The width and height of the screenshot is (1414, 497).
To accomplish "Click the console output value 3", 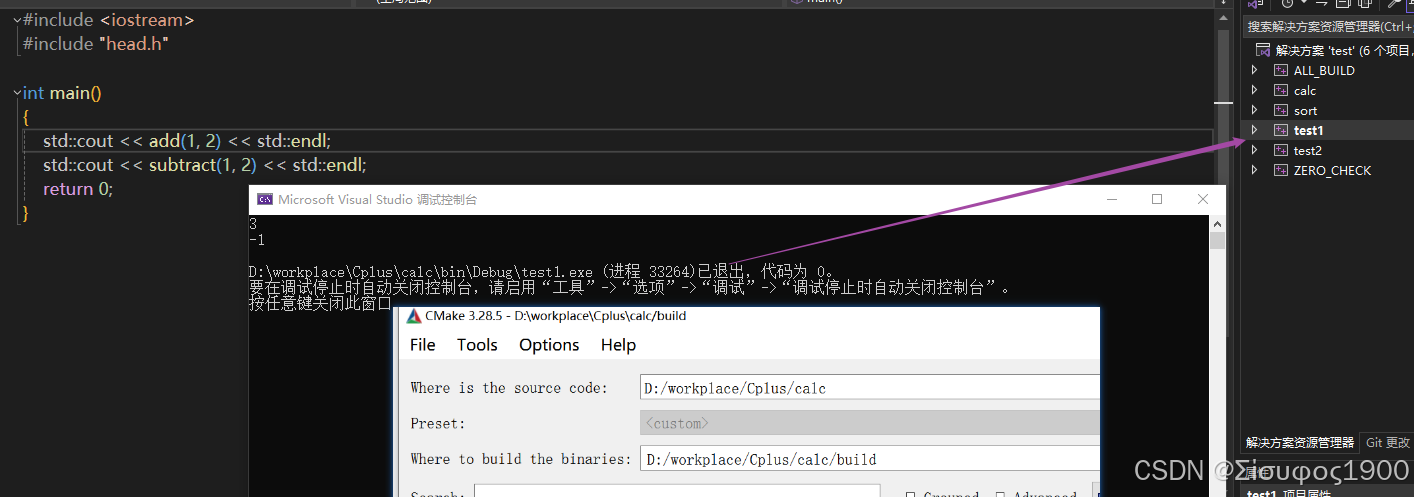I will tap(253, 224).
